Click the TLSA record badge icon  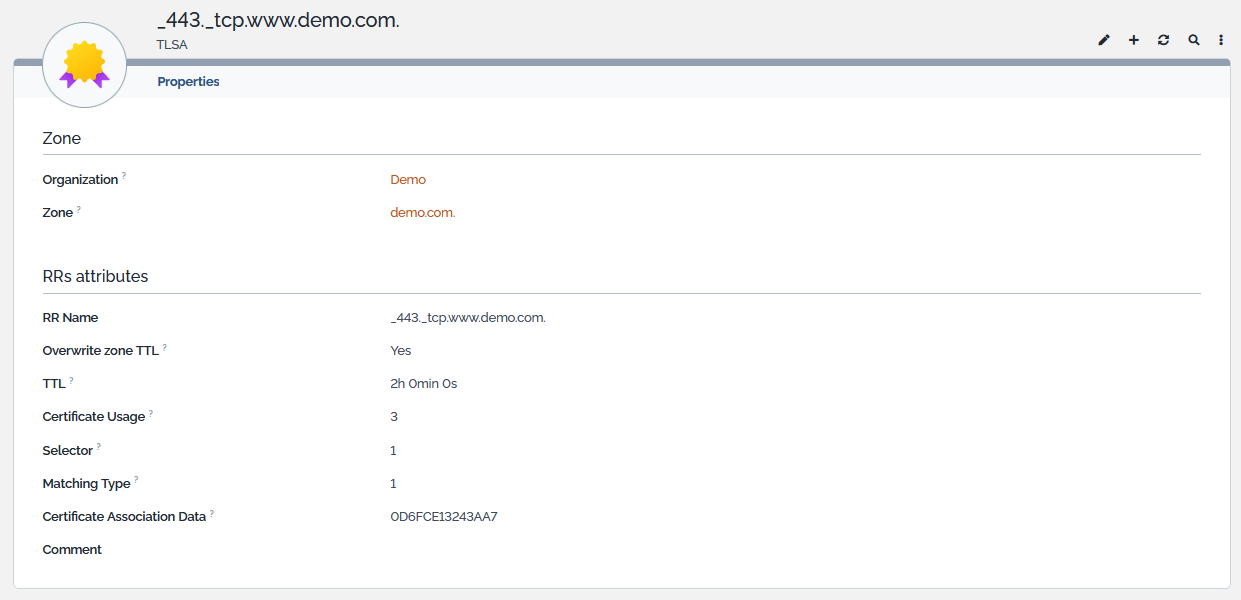pyautogui.click(x=84, y=66)
